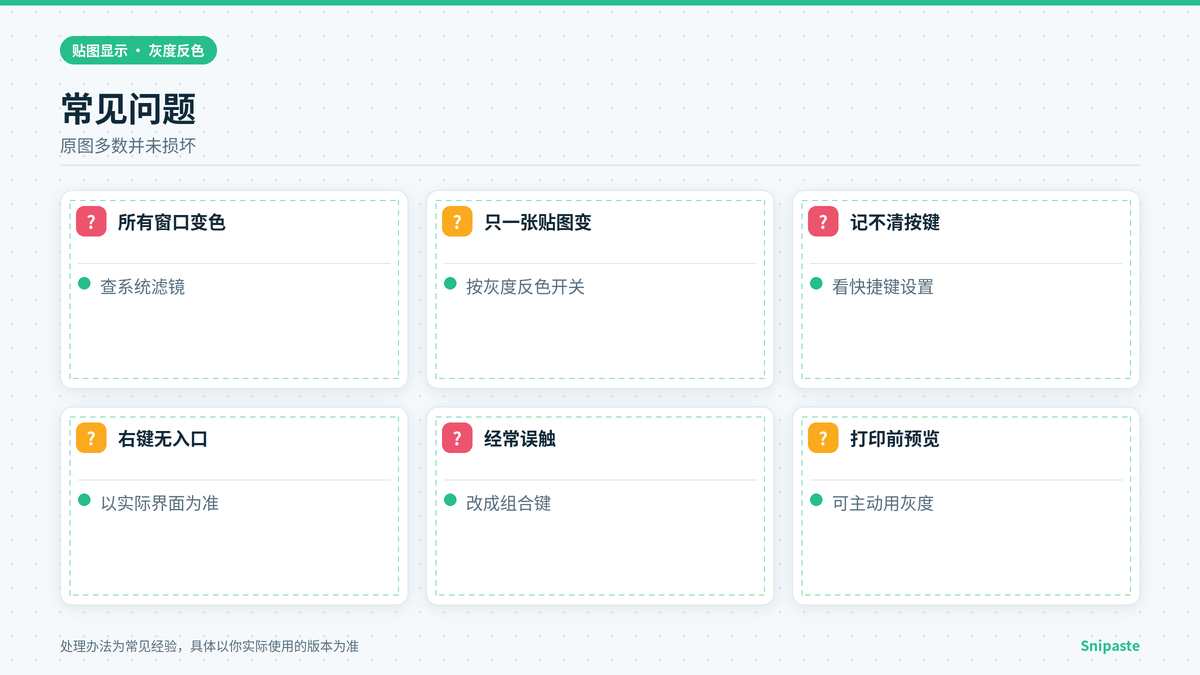Click the Snipaste brand label
1200x675 pixels.
coord(1110,646)
